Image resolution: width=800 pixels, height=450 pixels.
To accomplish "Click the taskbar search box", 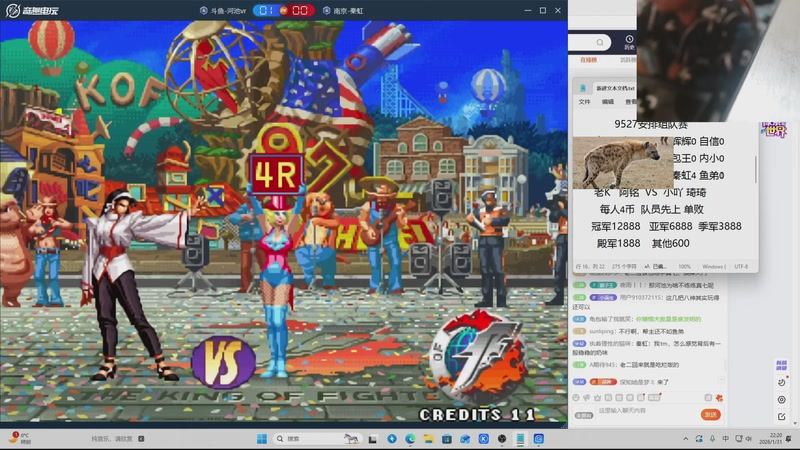I will tap(316, 439).
